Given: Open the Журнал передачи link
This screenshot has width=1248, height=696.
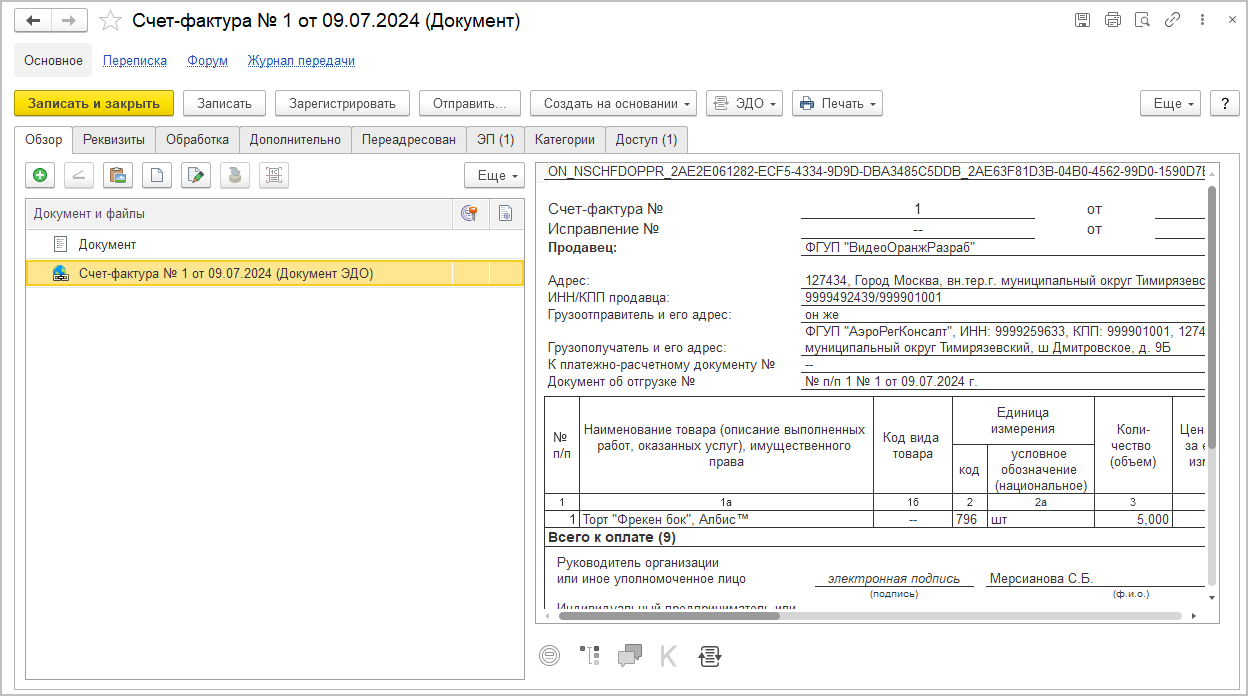Looking at the screenshot, I should pyautogui.click(x=301, y=61).
